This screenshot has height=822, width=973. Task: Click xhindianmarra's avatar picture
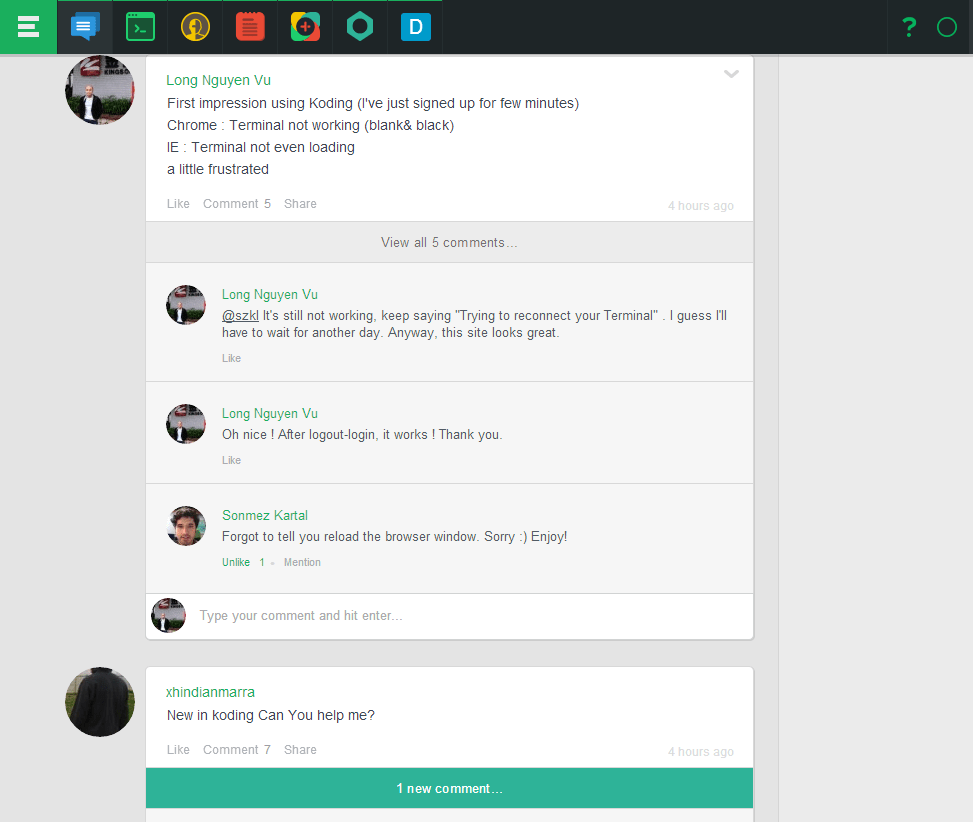(100, 702)
